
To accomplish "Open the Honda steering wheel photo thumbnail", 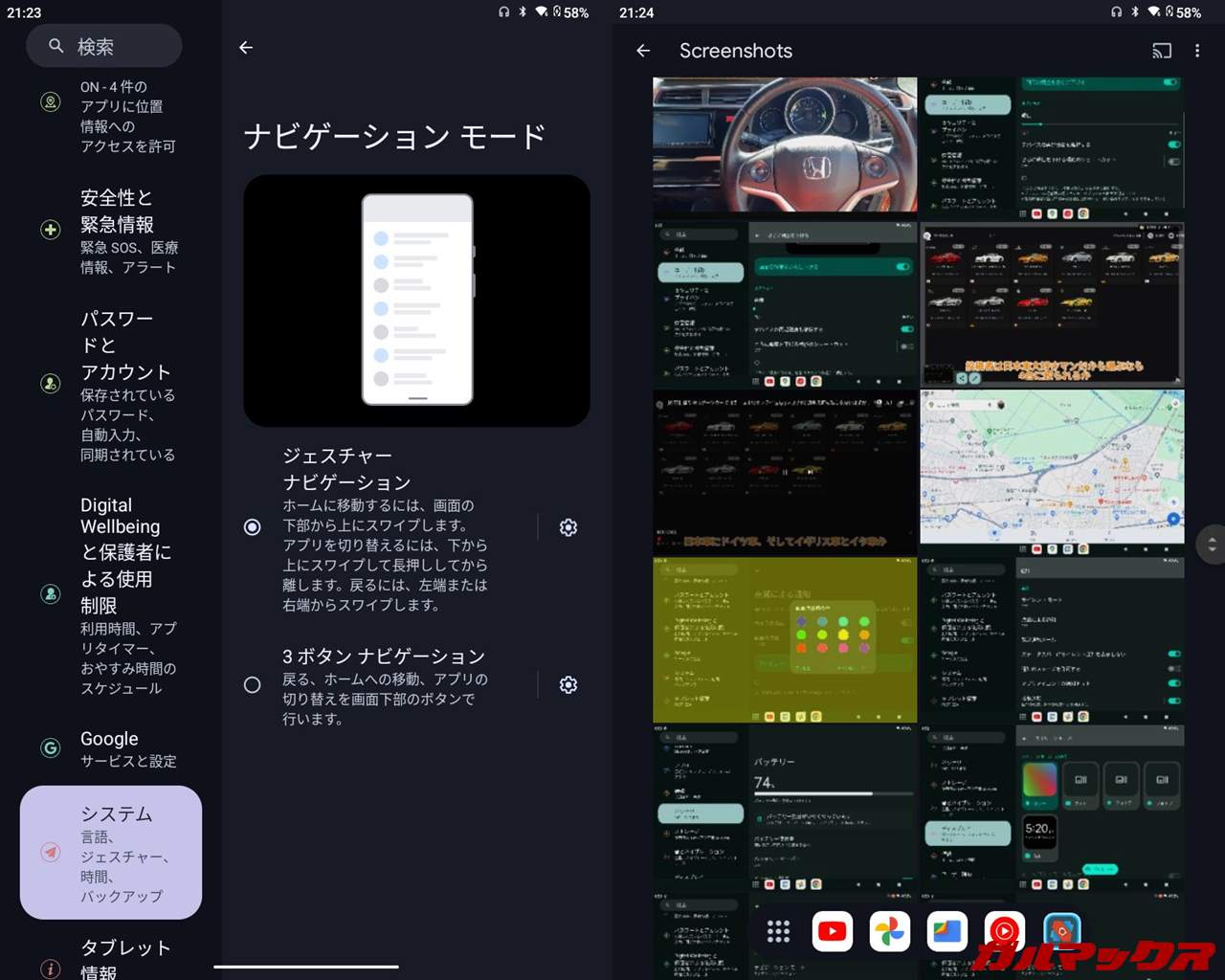I will point(785,145).
